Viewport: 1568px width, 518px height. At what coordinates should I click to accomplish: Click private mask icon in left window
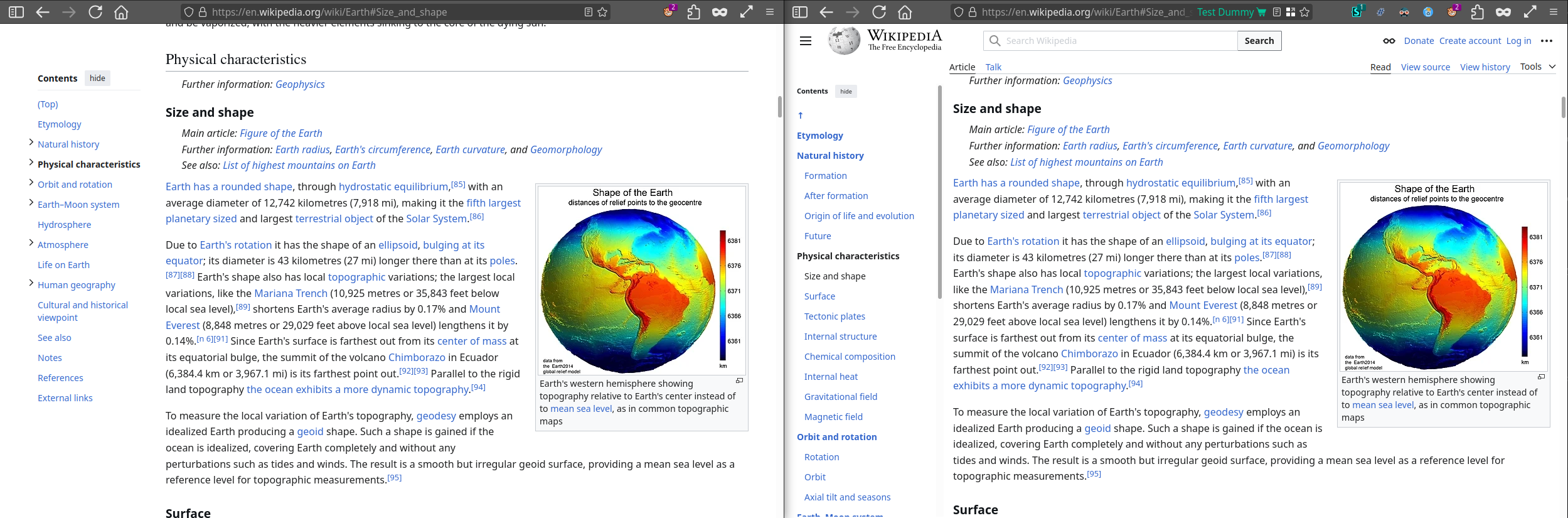(720, 12)
